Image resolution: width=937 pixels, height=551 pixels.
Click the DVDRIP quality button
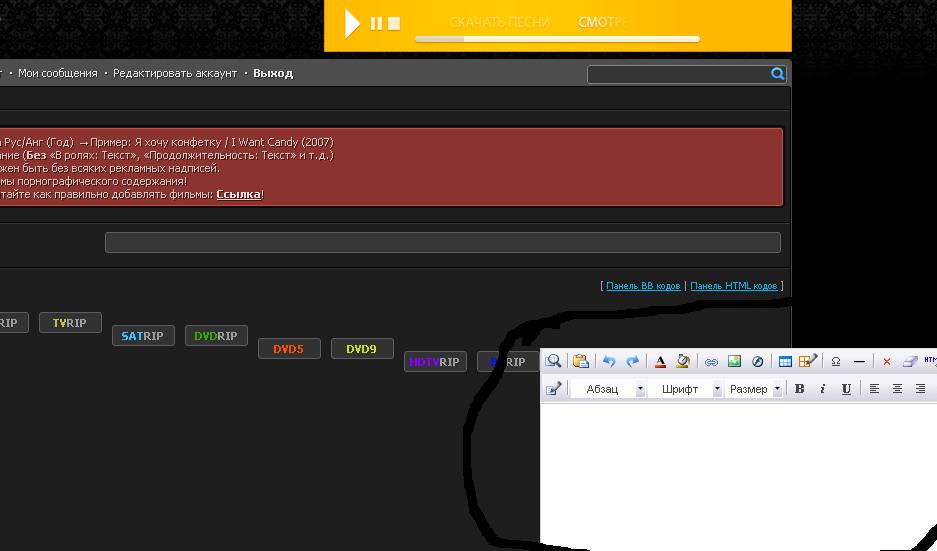216,336
